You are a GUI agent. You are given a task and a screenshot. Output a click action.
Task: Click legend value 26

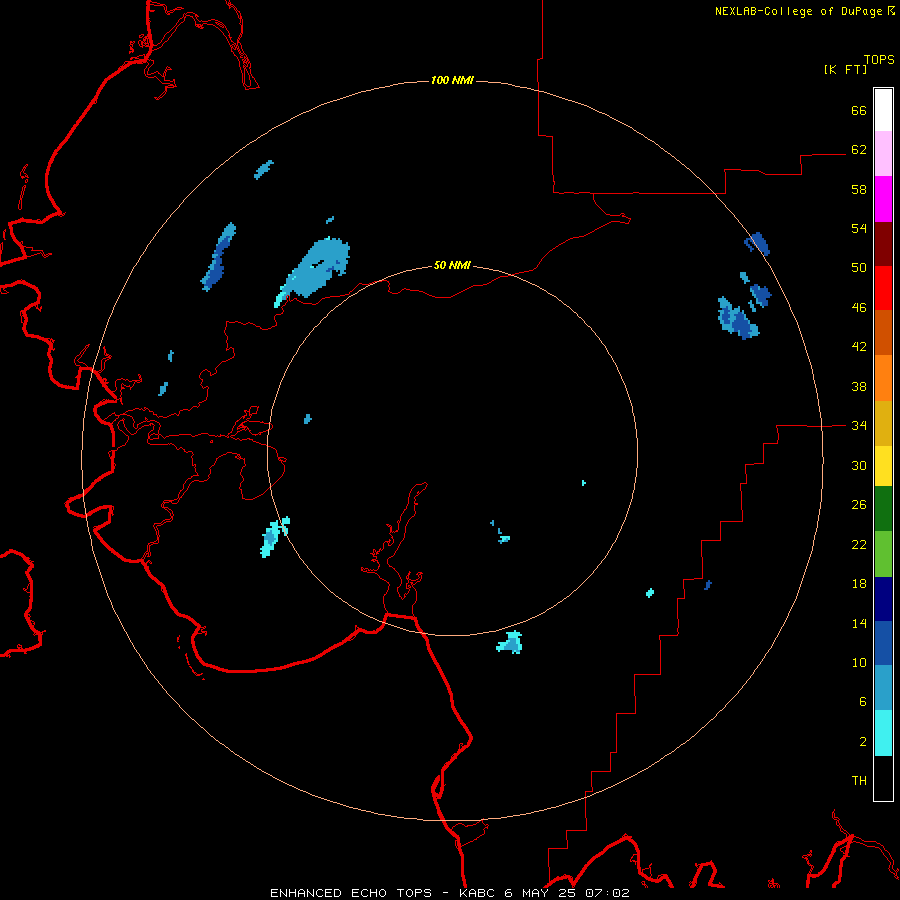point(859,505)
